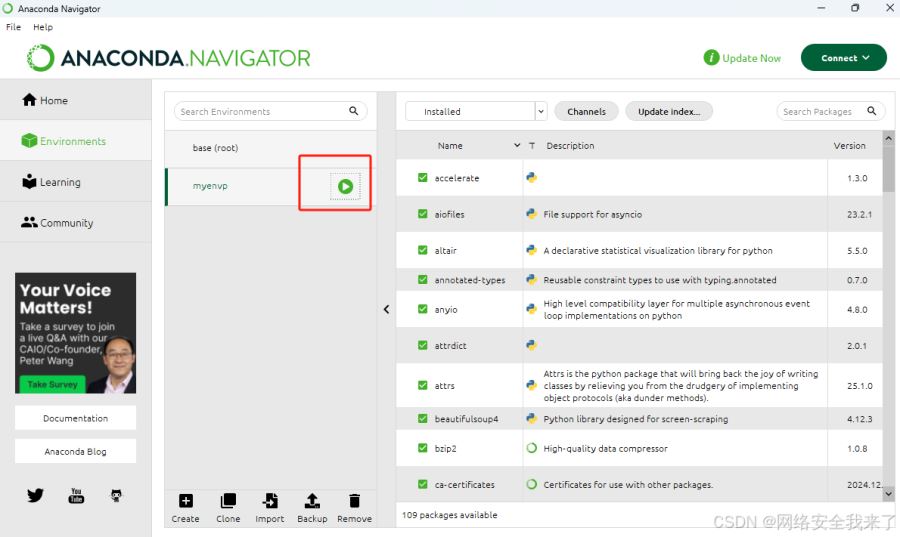Viewport: 900px width, 537px height.
Task: Open the Twitter icon link
Action: click(x=35, y=495)
